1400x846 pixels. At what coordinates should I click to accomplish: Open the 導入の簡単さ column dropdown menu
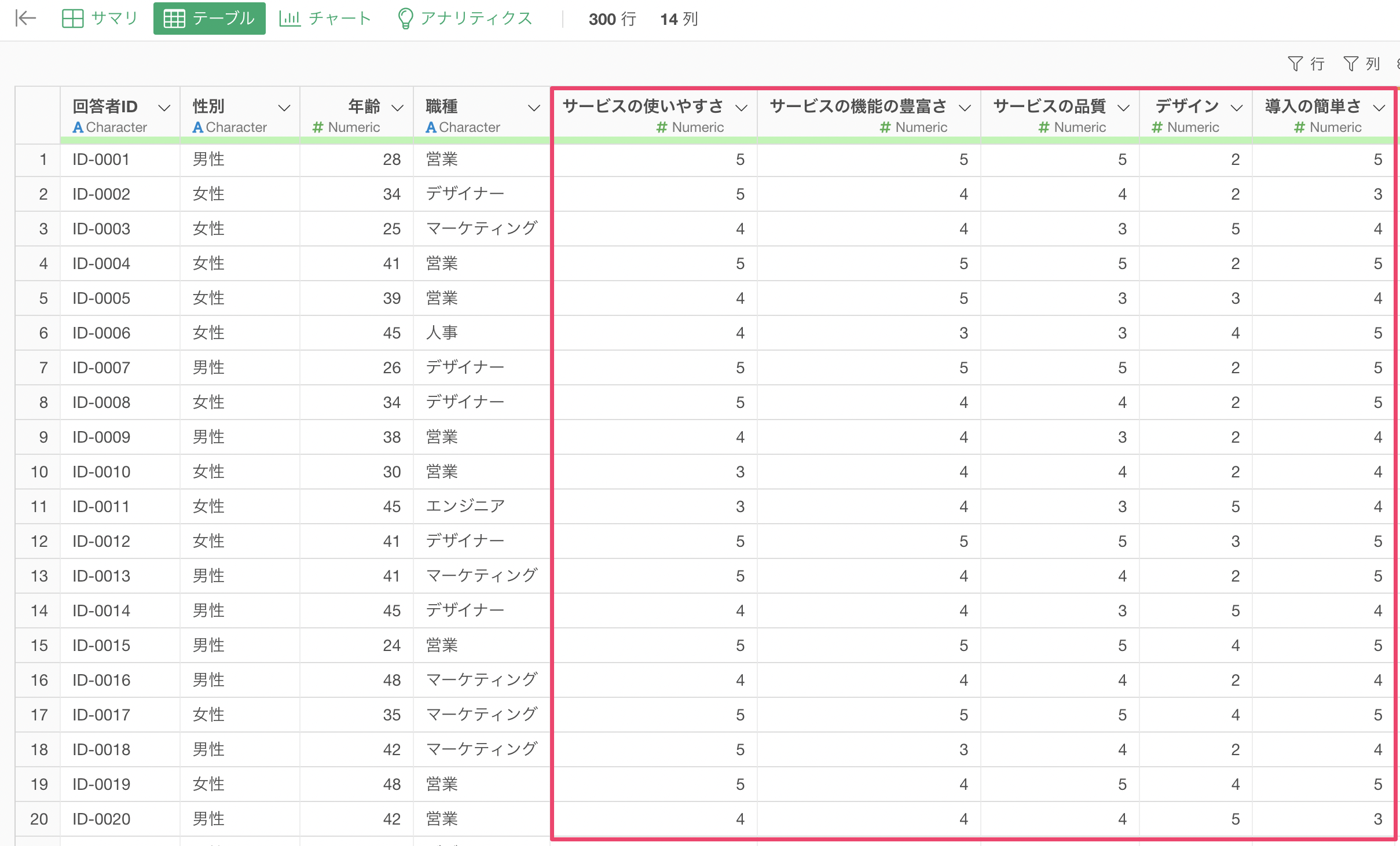click(1379, 108)
